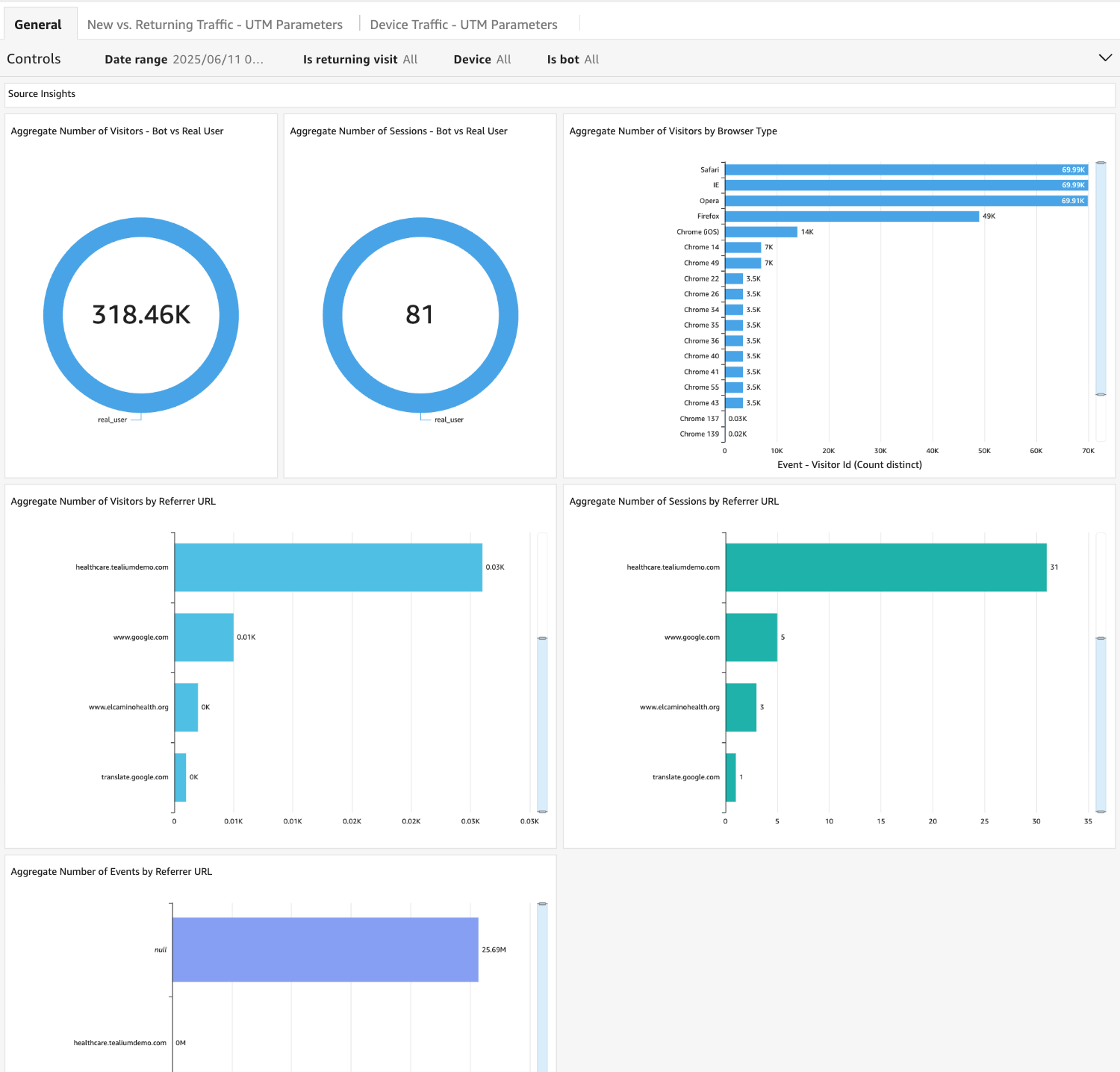1120x1072 pixels.
Task: Select healthcare.tealiumdemo.com bar in Sessions chart
Action: tap(886, 567)
